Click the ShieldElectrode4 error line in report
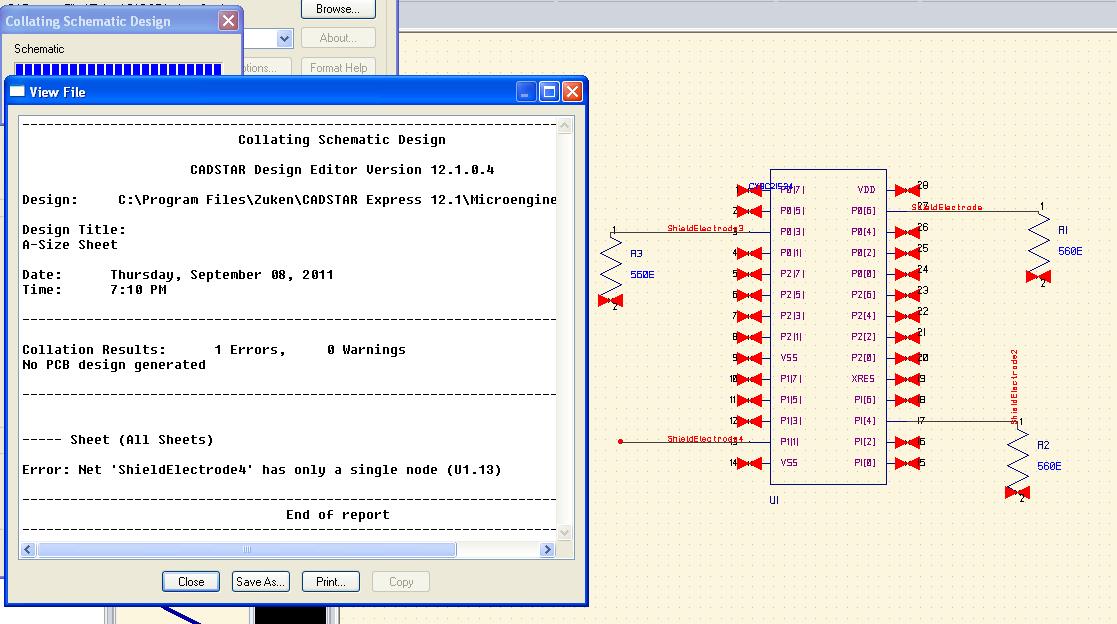1117x624 pixels. [261, 469]
